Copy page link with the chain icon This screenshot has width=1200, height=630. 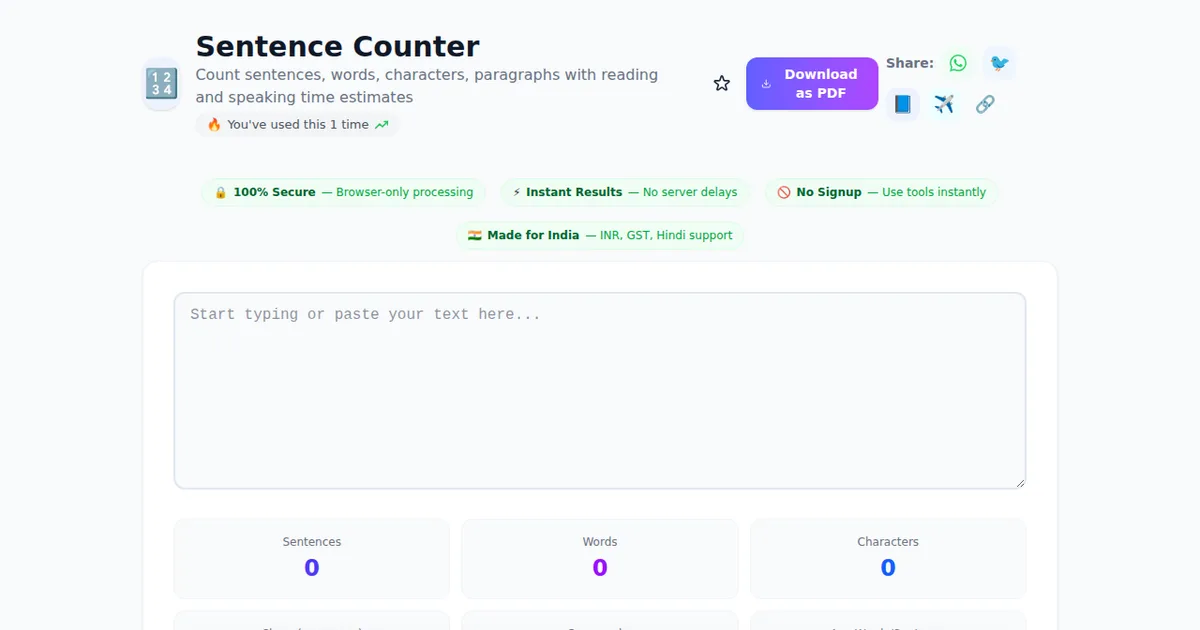pyautogui.click(x=985, y=104)
